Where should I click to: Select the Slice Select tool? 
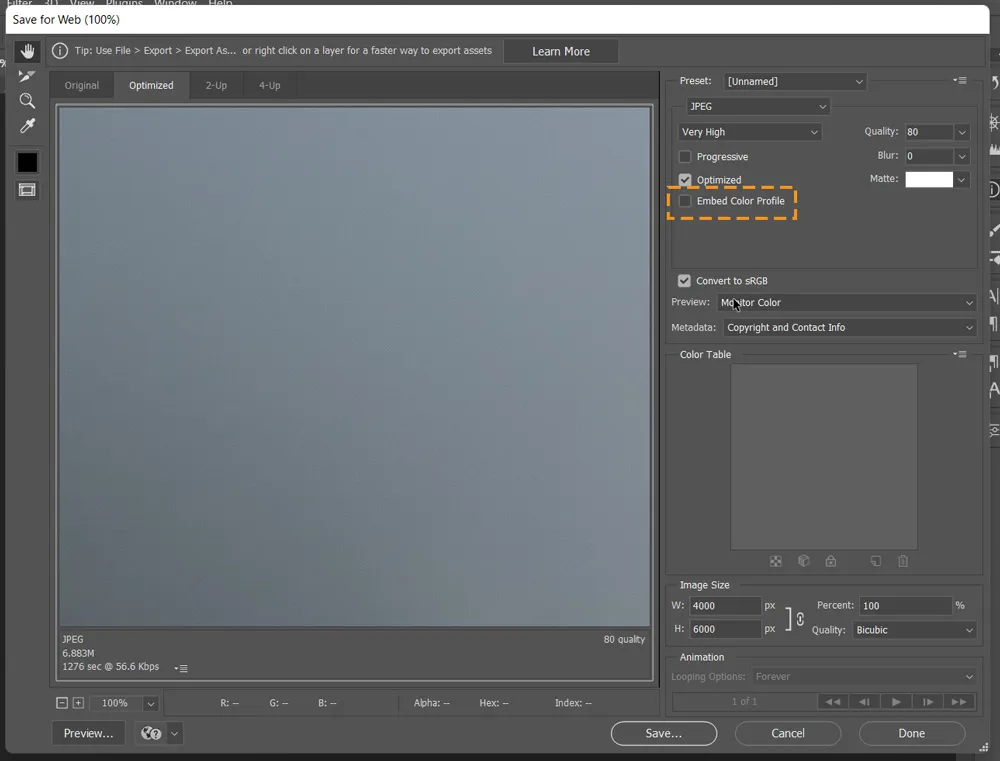[27, 76]
